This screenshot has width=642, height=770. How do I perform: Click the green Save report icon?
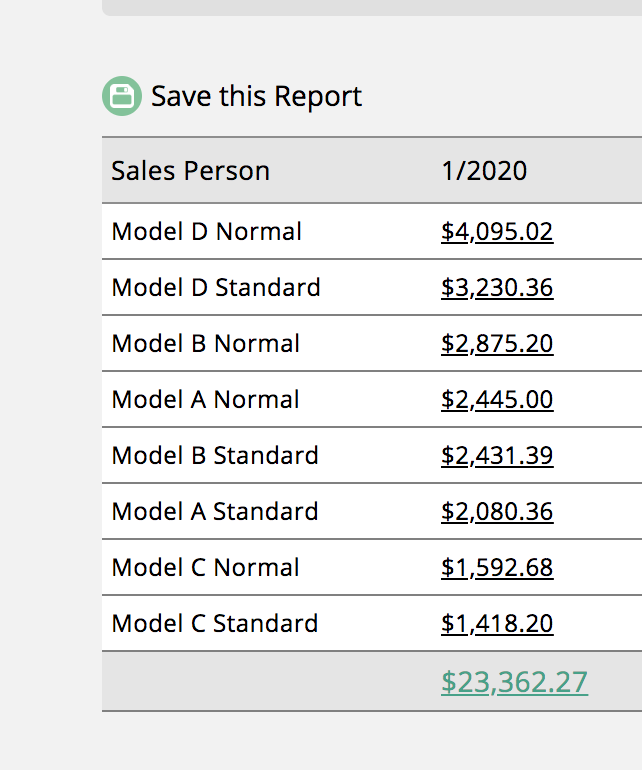click(122, 96)
